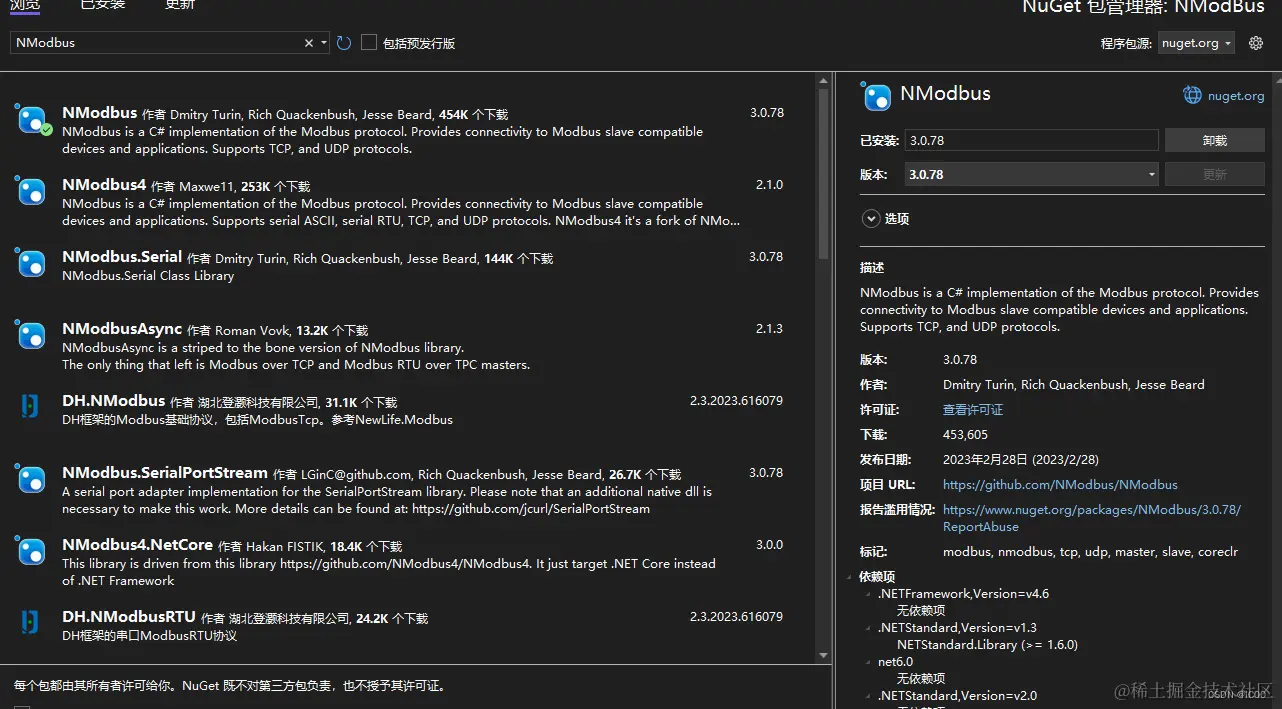Open the ReportAbuse nuget.org link
The width and height of the screenshot is (1282, 709).
click(1091, 518)
